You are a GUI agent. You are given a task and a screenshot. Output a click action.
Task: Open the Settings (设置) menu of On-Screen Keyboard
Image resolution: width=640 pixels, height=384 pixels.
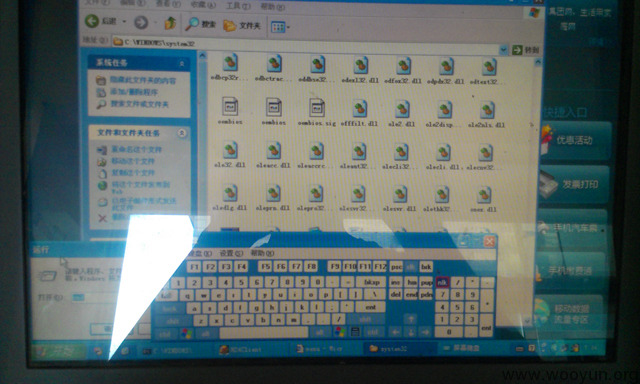pyautogui.click(x=231, y=253)
